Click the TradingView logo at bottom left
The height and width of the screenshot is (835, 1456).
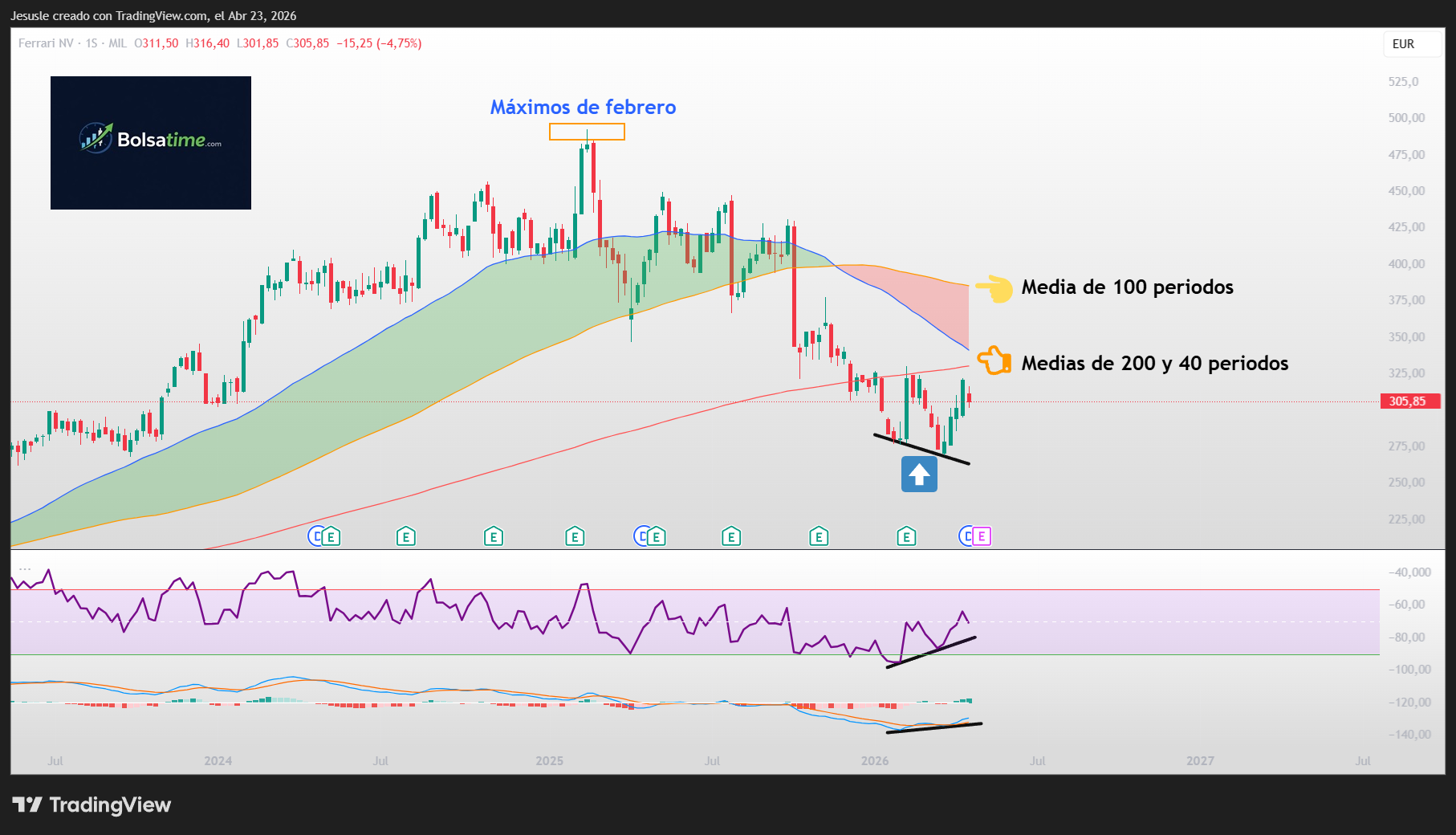pyautogui.click(x=92, y=804)
